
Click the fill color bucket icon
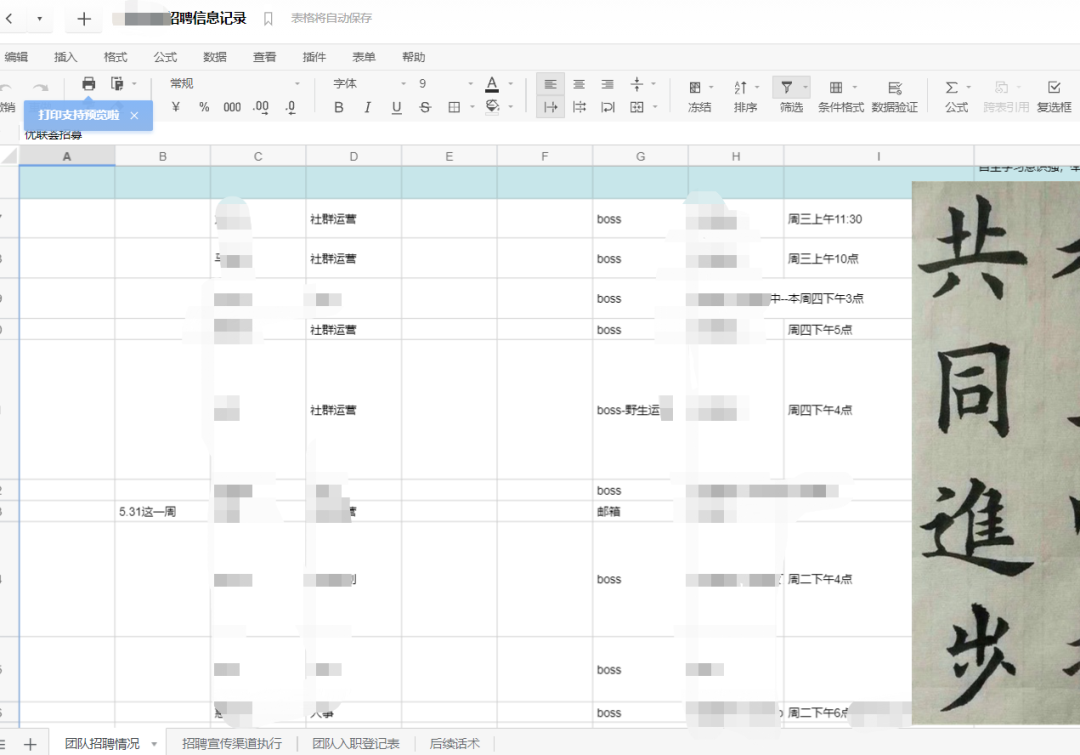[x=492, y=107]
